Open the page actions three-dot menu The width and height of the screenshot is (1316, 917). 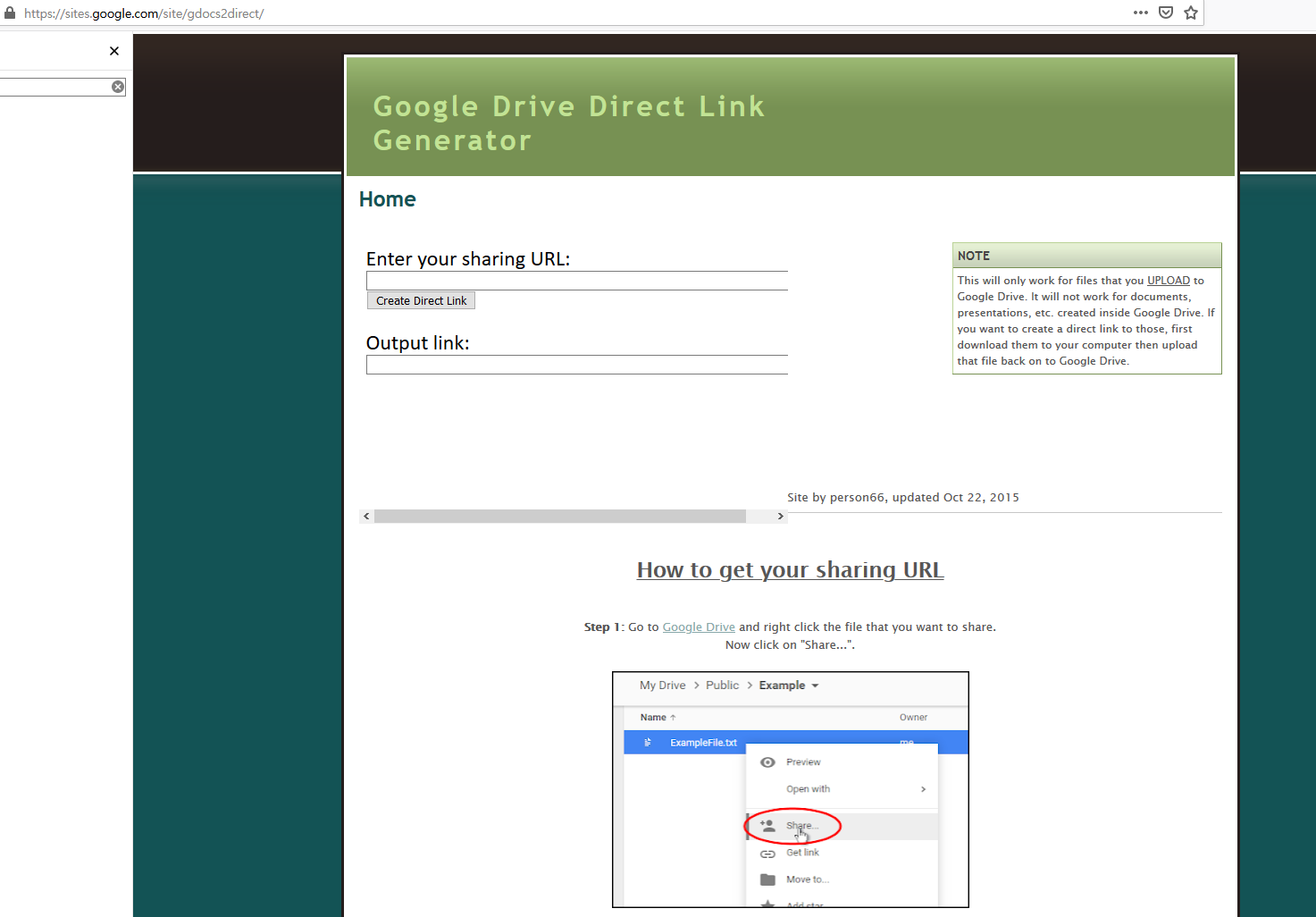[x=1141, y=13]
